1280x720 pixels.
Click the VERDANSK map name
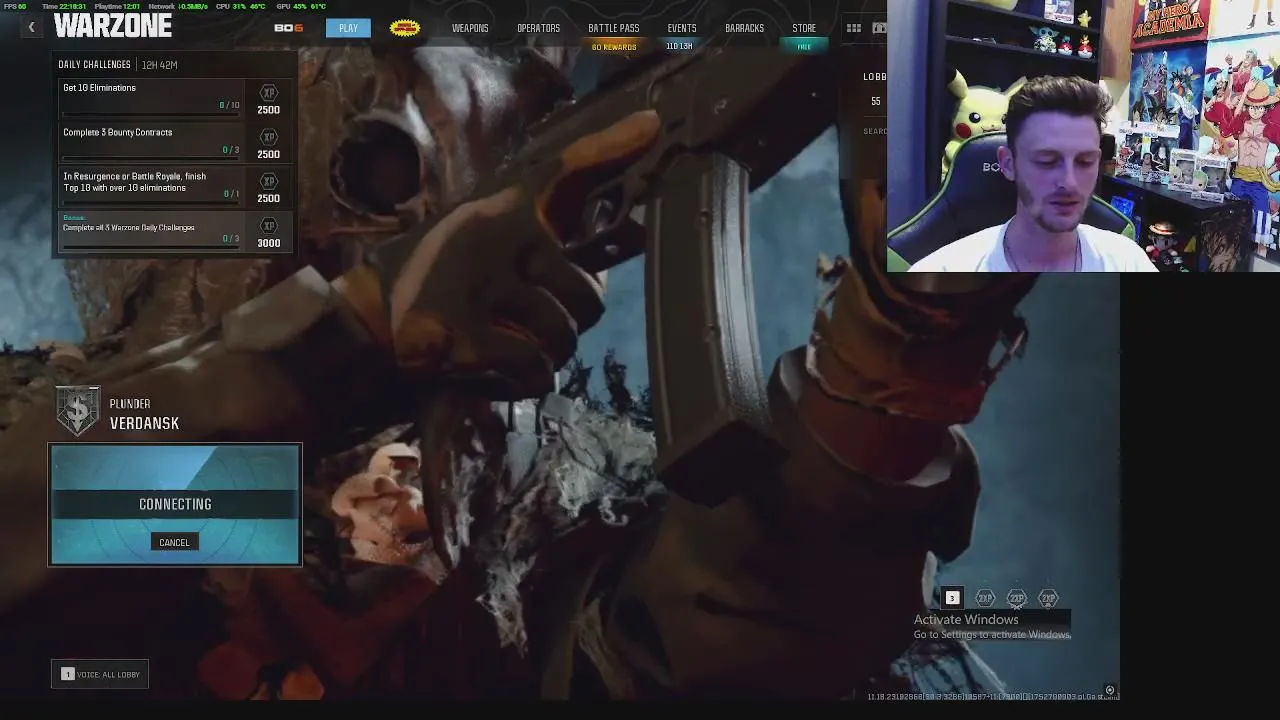144,423
